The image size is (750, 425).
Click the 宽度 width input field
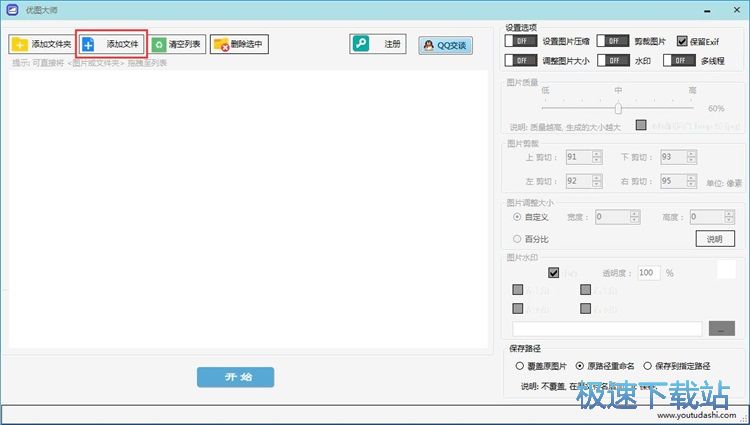[x=612, y=217]
